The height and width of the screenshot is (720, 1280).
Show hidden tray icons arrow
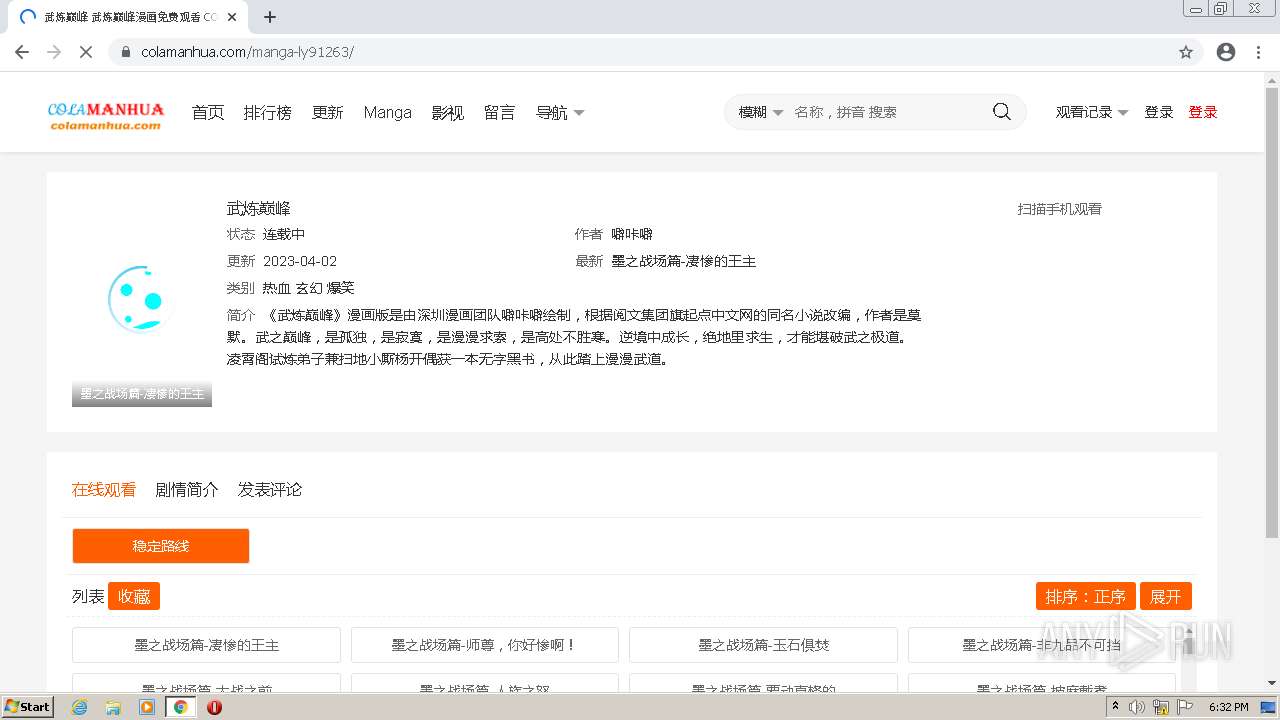click(x=1115, y=707)
